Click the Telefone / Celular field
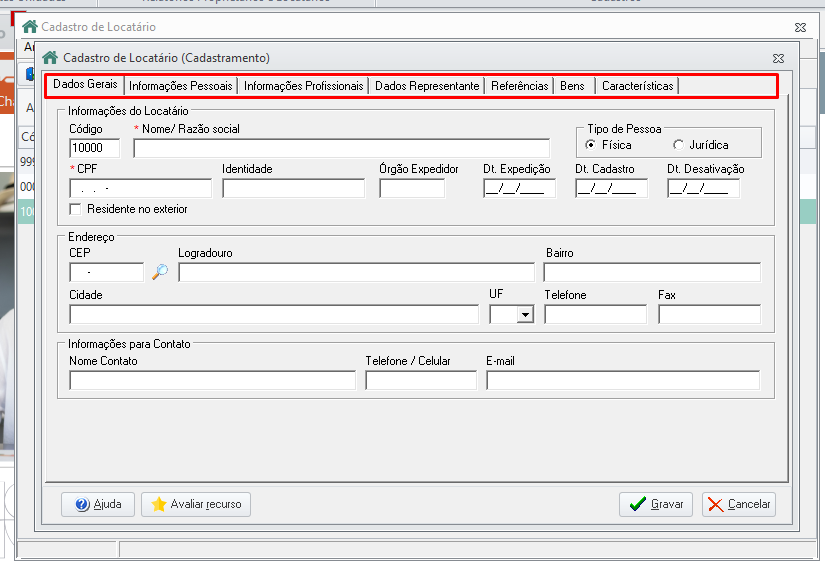The height and width of the screenshot is (563, 825). pos(421,380)
